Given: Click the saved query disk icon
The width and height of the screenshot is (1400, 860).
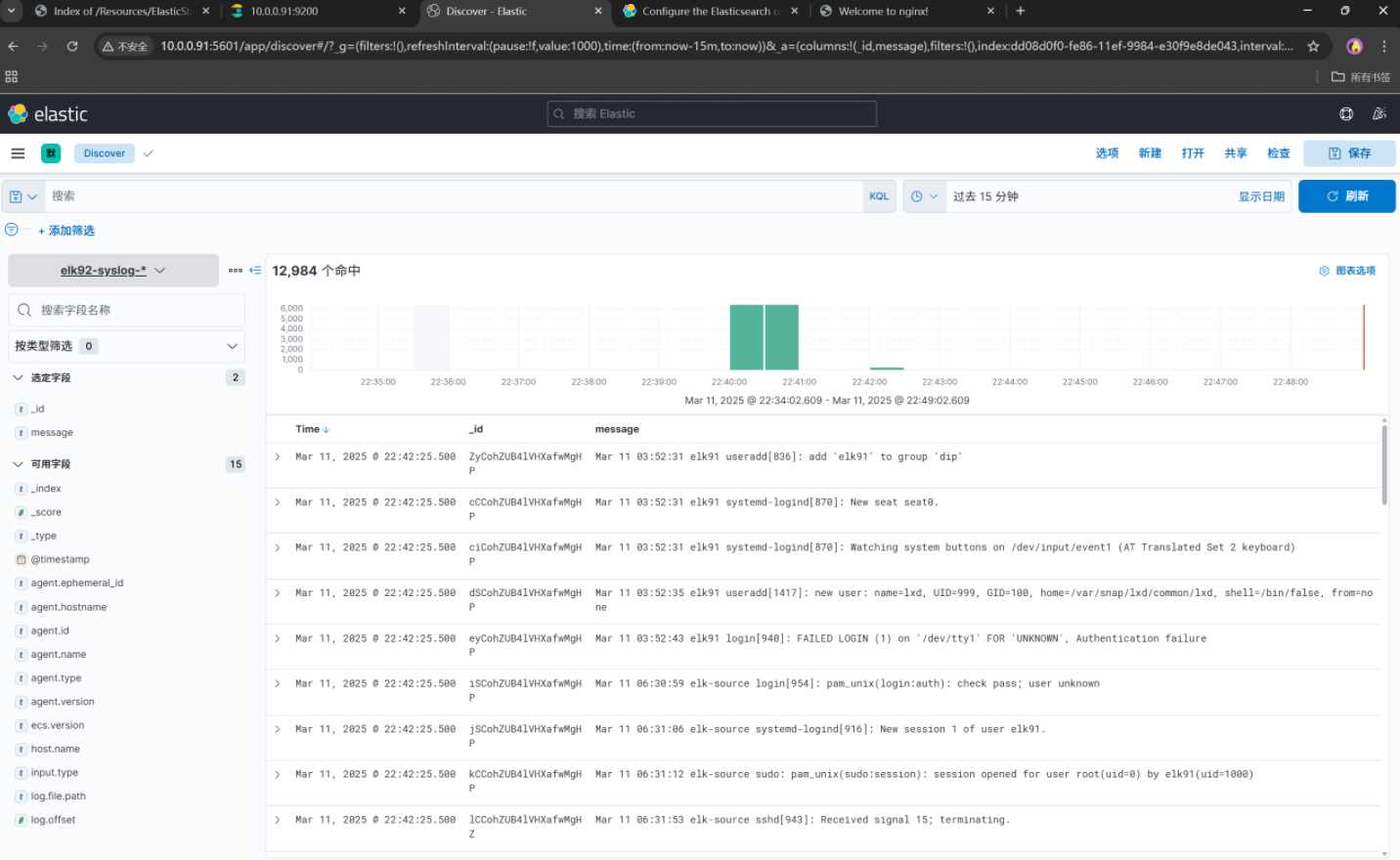Looking at the screenshot, I should pyautogui.click(x=22, y=196).
